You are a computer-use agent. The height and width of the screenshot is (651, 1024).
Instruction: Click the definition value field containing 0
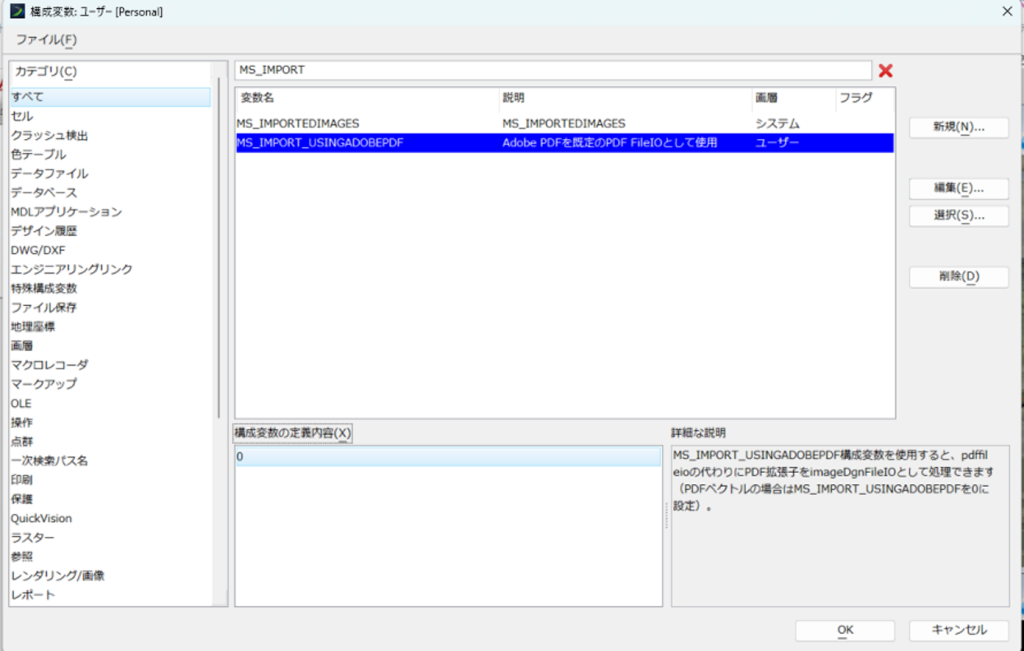[448, 456]
